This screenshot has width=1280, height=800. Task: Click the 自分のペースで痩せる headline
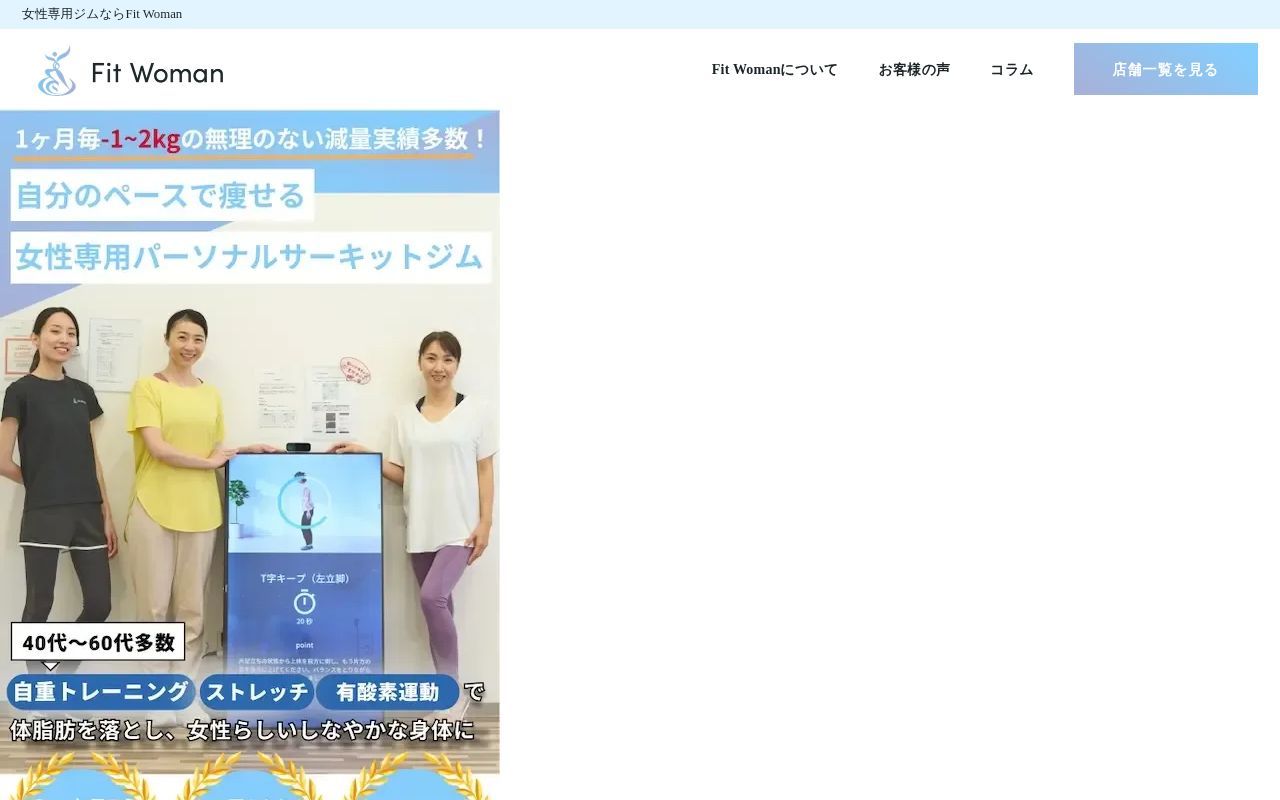[x=162, y=195]
